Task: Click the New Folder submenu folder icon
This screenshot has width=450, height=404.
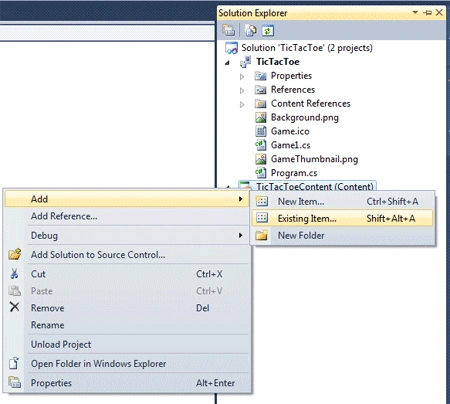Action: point(262,235)
